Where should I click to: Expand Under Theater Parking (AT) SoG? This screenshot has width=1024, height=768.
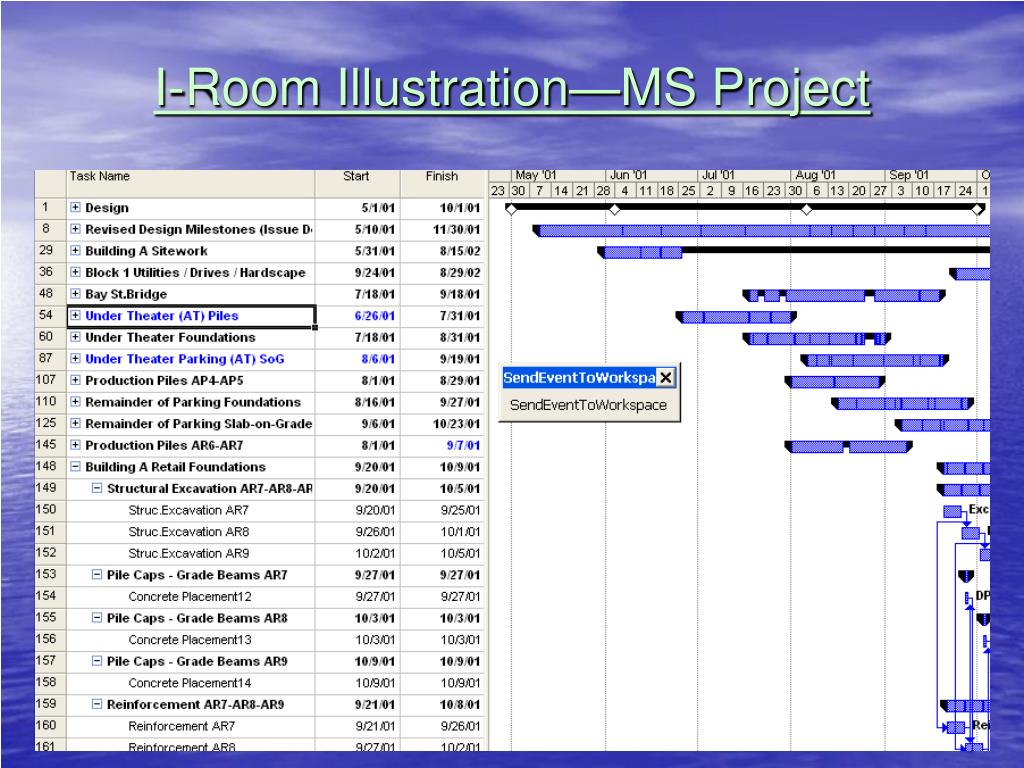click(x=75, y=358)
